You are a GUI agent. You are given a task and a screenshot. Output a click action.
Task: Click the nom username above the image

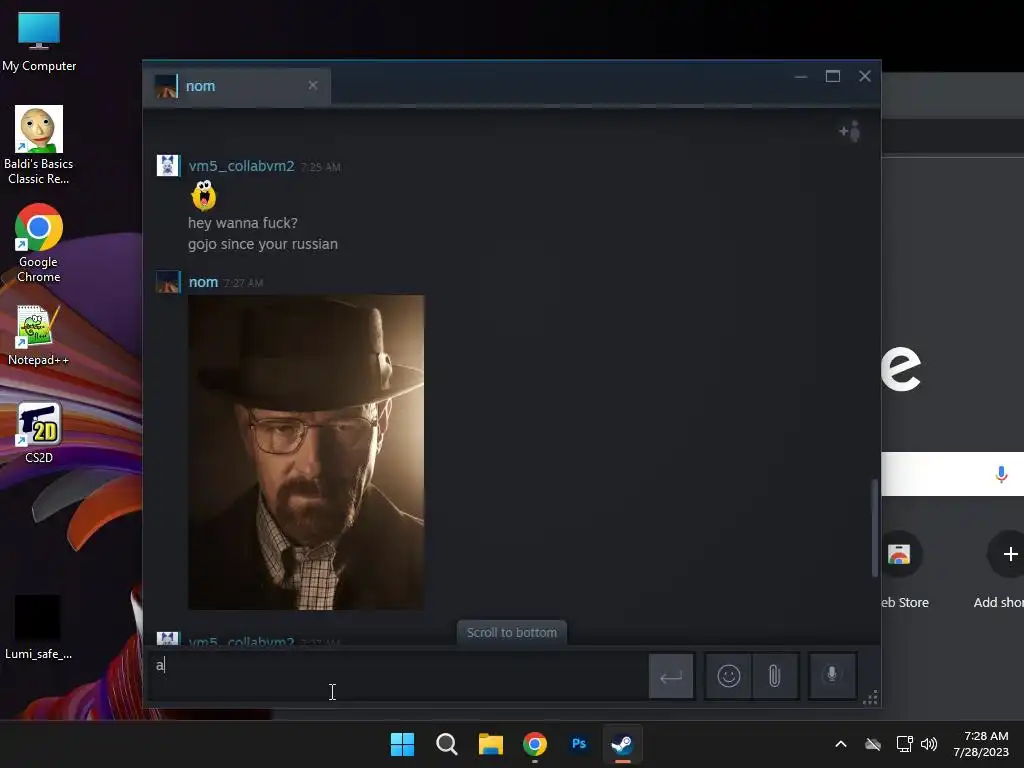click(x=203, y=282)
